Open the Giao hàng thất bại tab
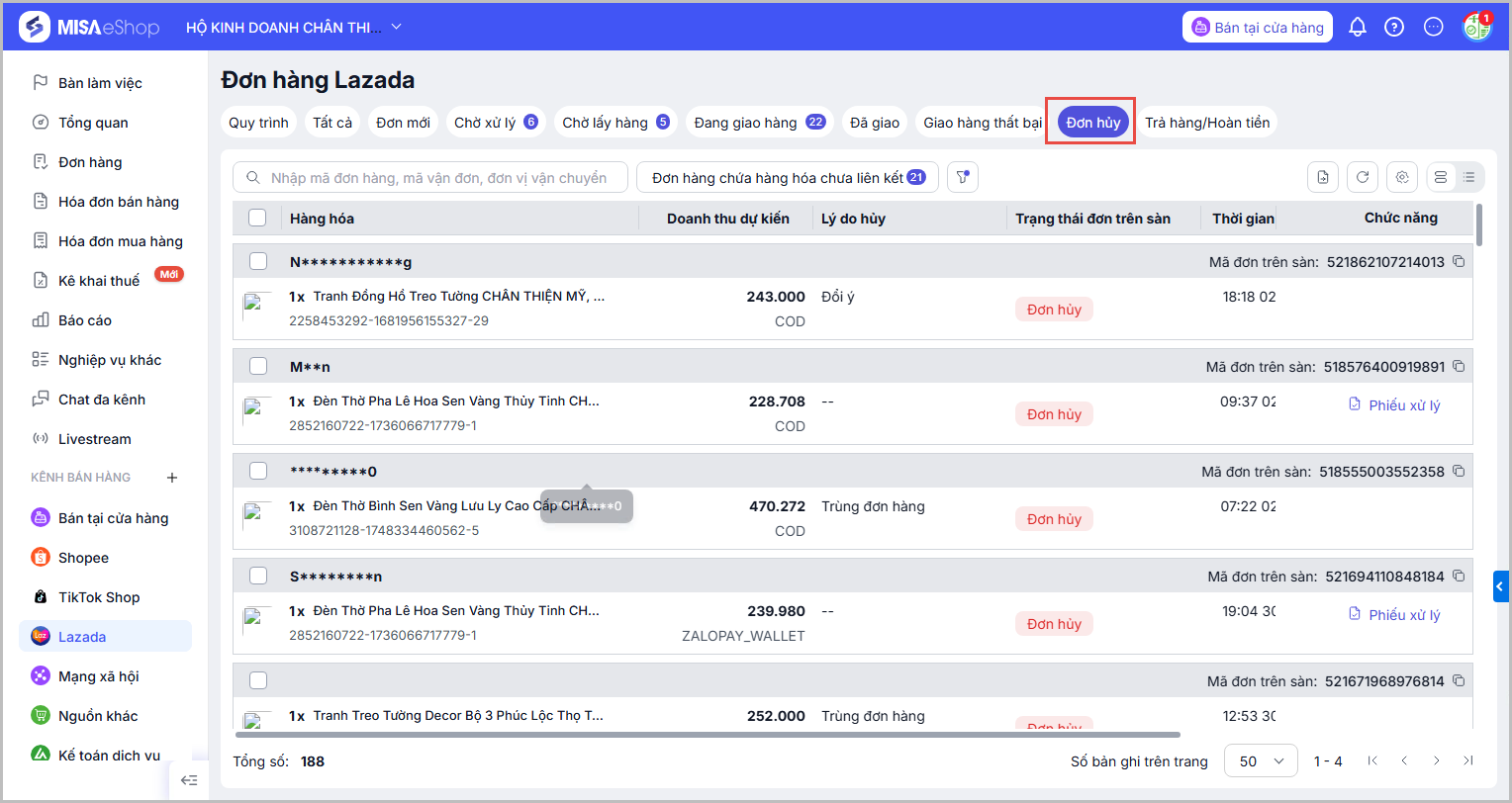This screenshot has height=803, width=1512. 983,123
